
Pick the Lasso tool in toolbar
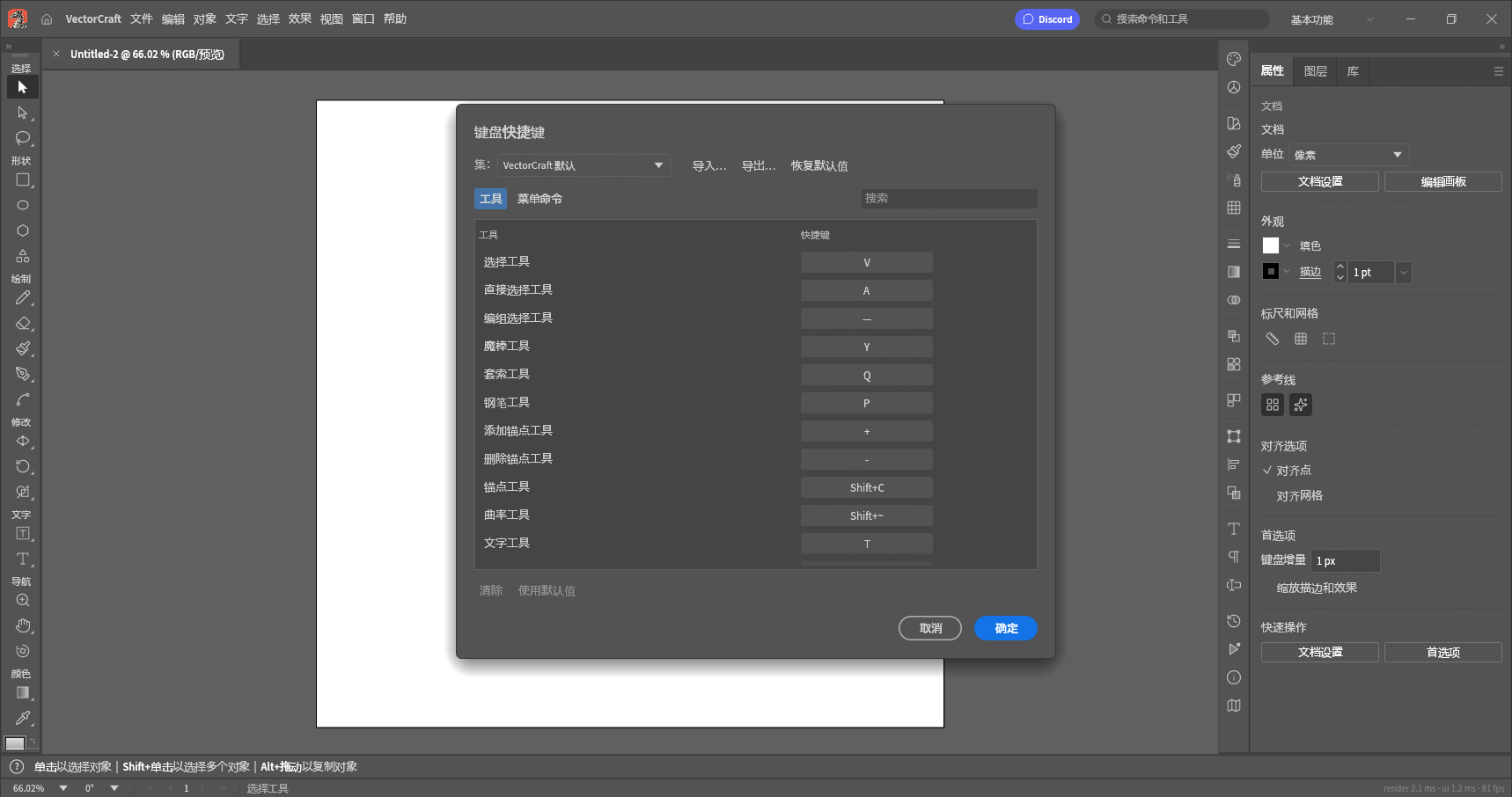tap(22, 138)
